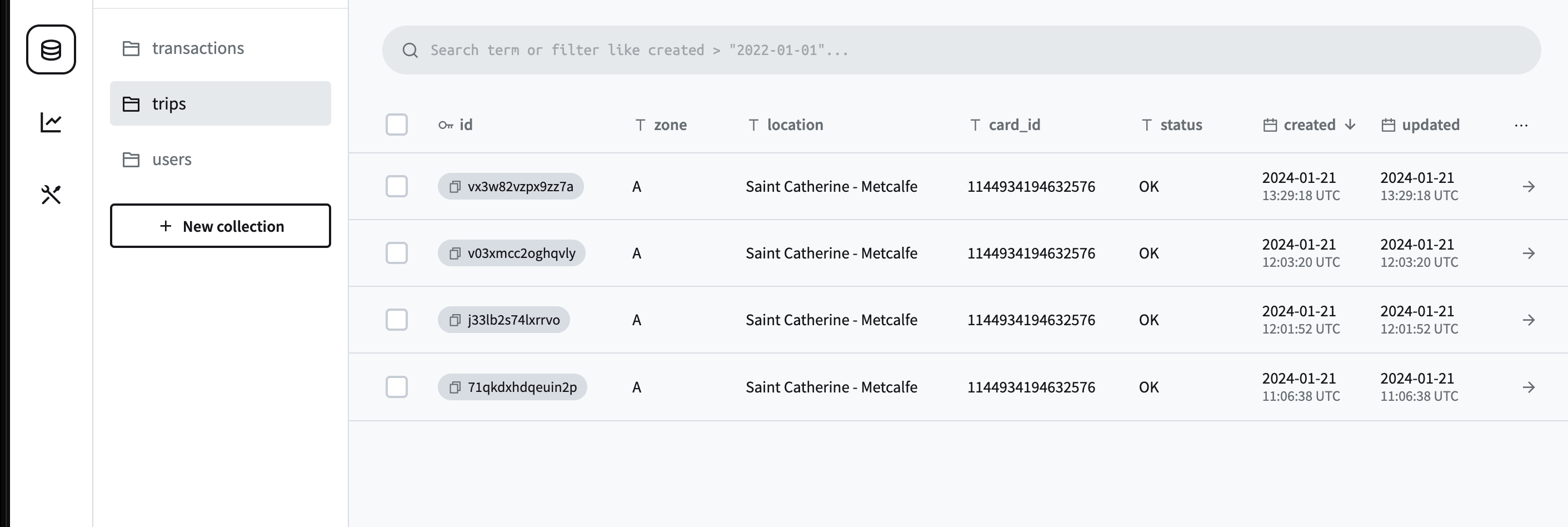Toggle the select-all records checkbox
The width and height of the screenshot is (1568, 527).
tap(396, 125)
